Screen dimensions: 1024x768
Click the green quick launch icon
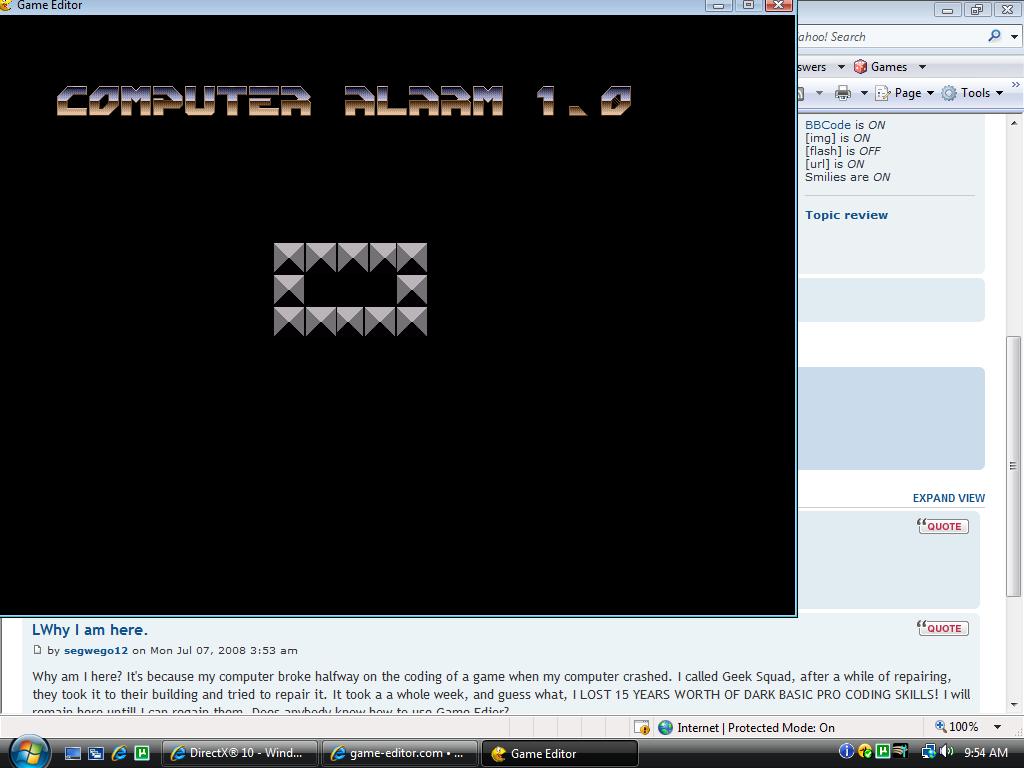pos(142,753)
